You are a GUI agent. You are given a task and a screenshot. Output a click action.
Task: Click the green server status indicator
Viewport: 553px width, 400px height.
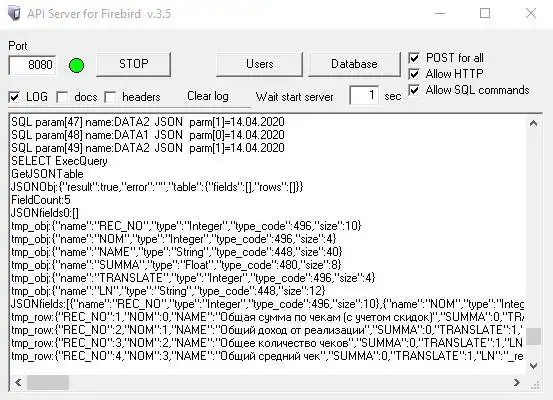(x=77, y=65)
